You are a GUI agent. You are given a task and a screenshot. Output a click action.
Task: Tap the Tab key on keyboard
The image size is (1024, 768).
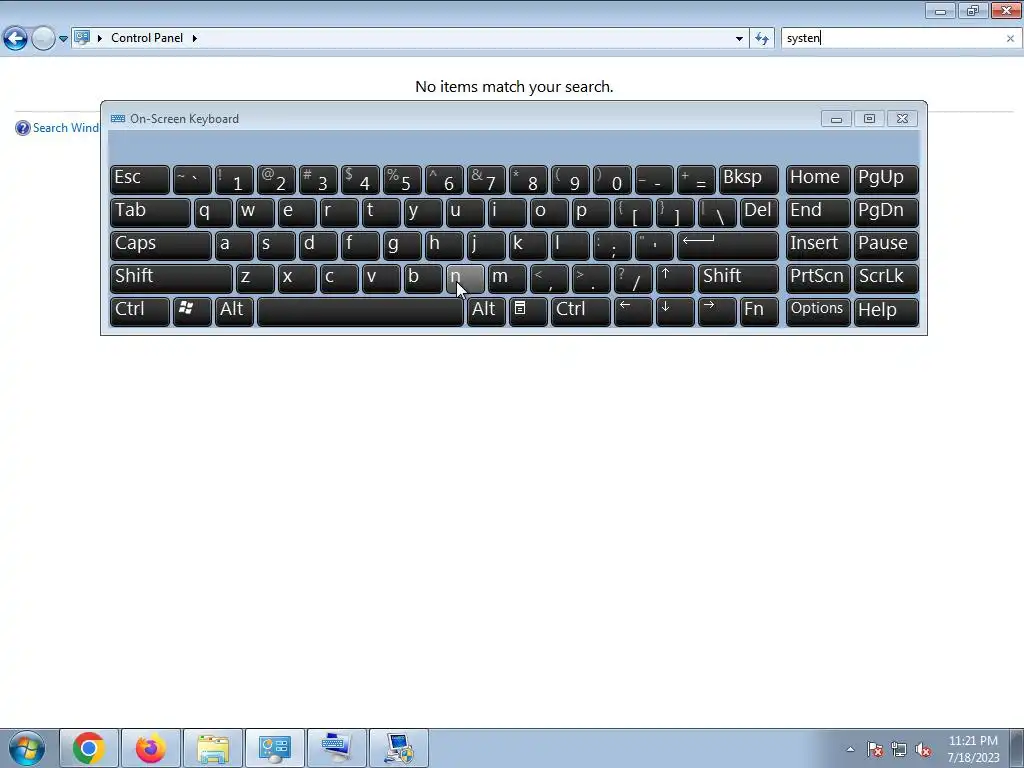pos(150,212)
